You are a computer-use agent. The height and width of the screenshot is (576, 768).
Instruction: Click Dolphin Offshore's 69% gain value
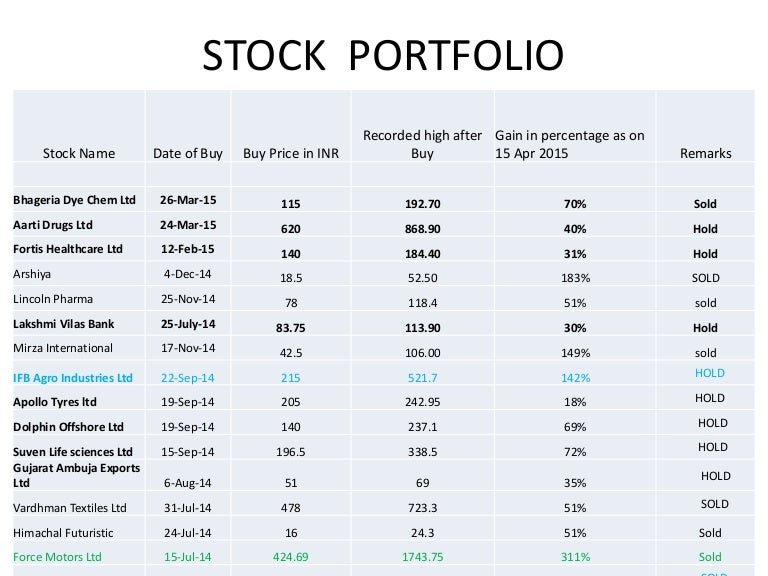tap(574, 425)
